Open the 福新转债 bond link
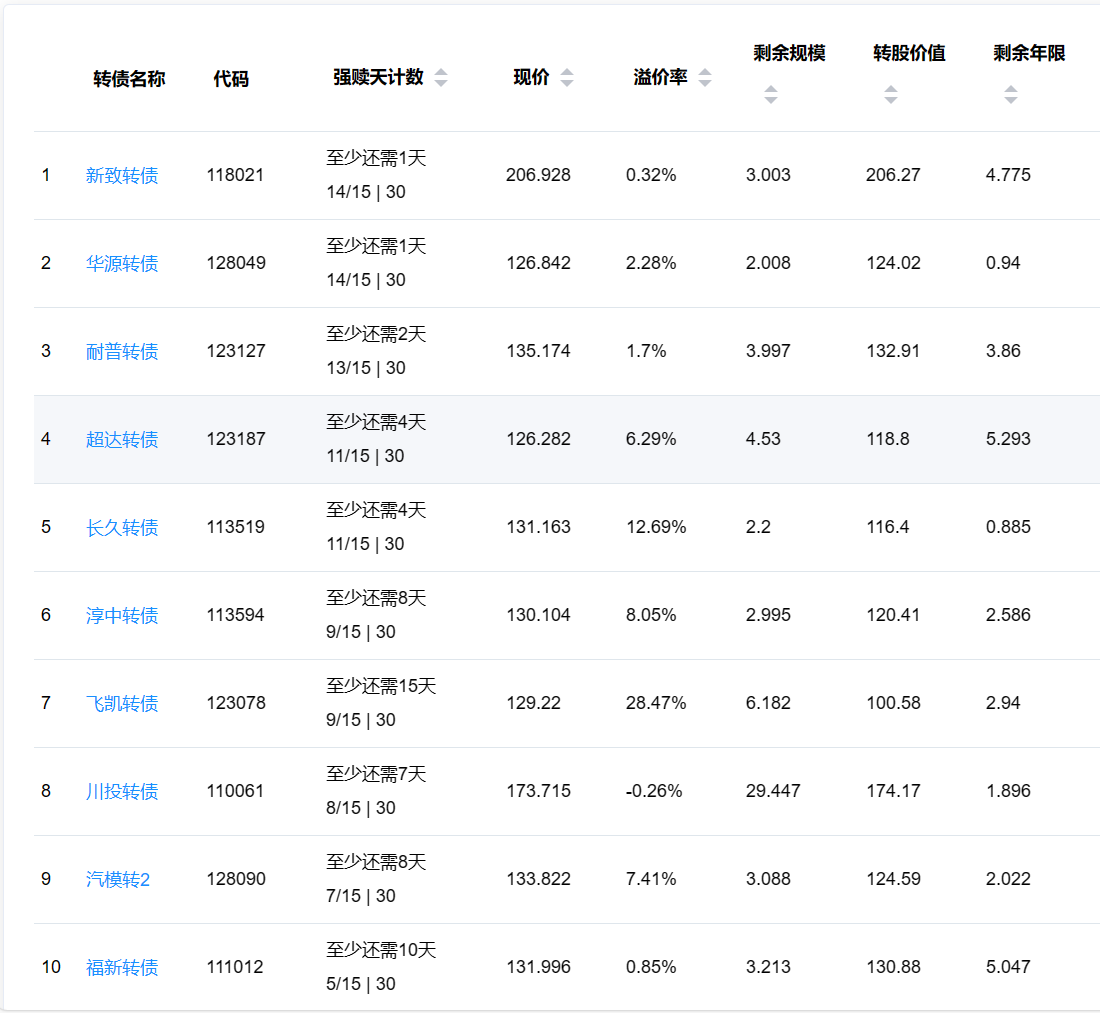 click(122, 968)
